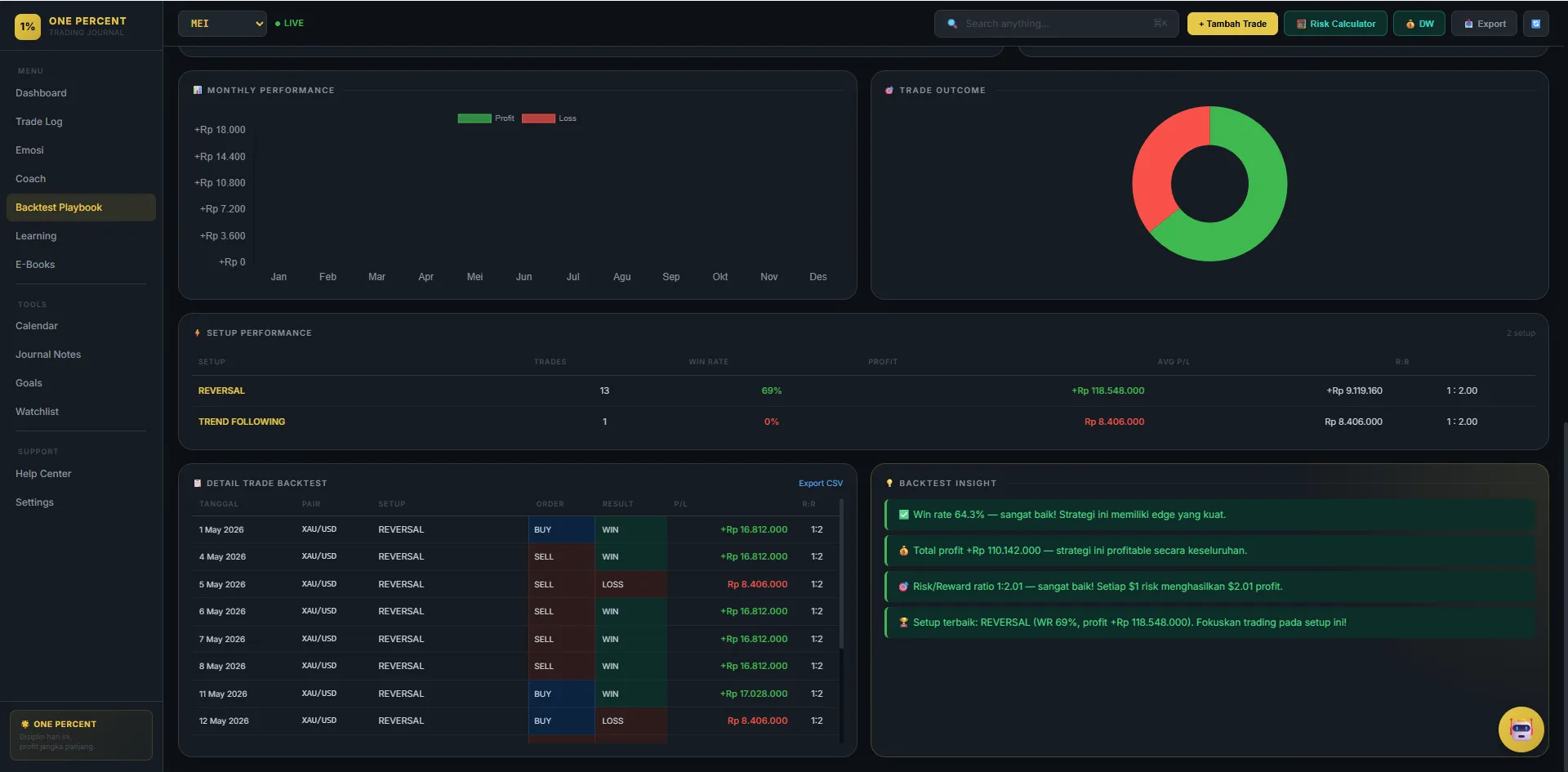Open the MEI month dropdown

[x=223, y=24]
